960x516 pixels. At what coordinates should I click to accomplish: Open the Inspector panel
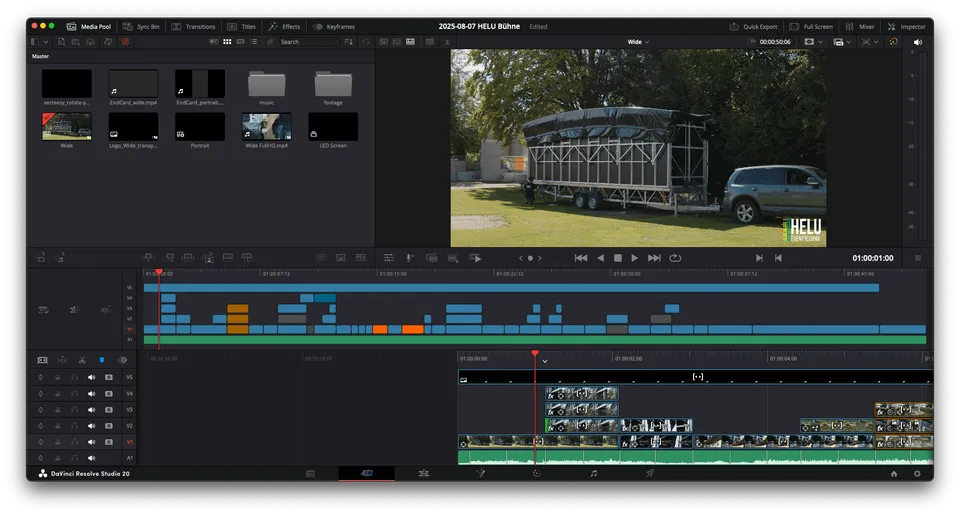pyautogui.click(x=907, y=26)
